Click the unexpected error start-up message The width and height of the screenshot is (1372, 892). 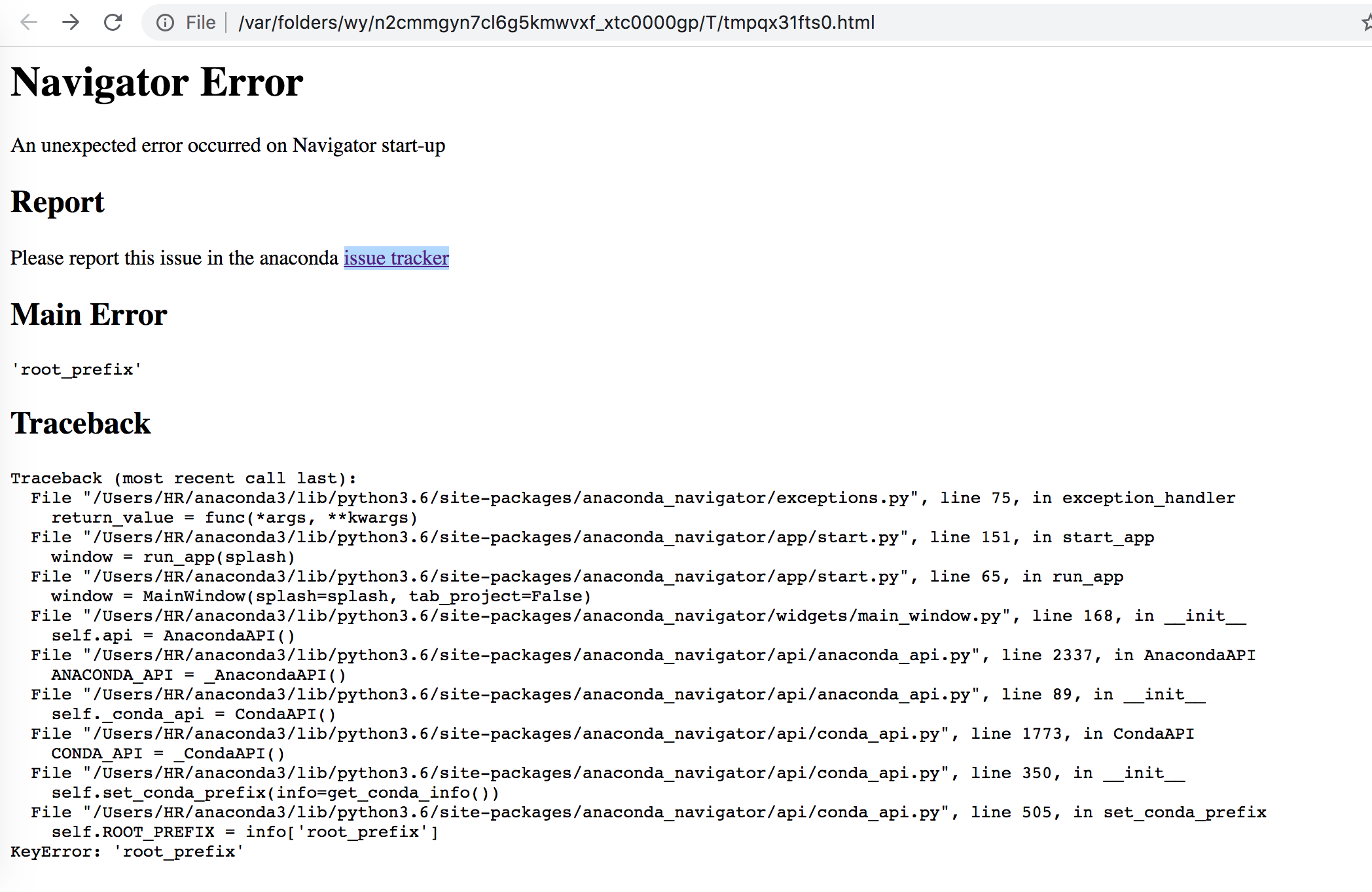tap(228, 145)
